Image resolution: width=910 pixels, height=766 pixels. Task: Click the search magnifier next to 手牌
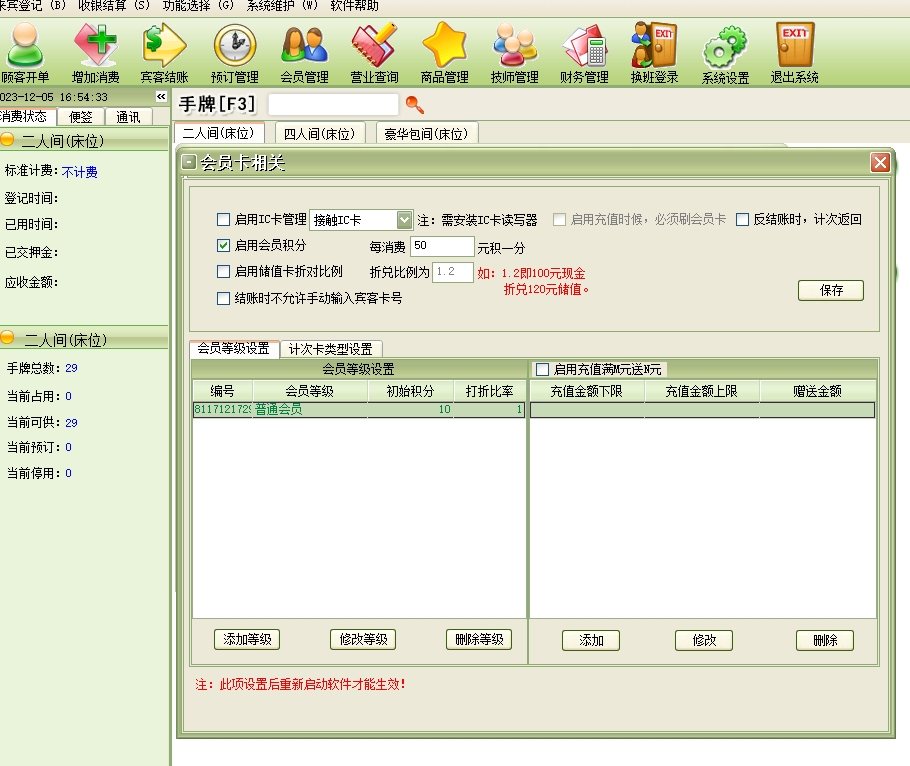[x=415, y=105]
